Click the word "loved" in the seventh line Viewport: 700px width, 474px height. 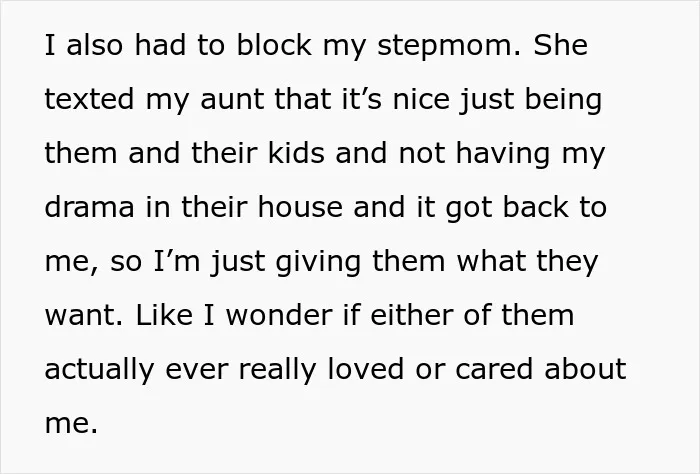[x=366, y=369]
